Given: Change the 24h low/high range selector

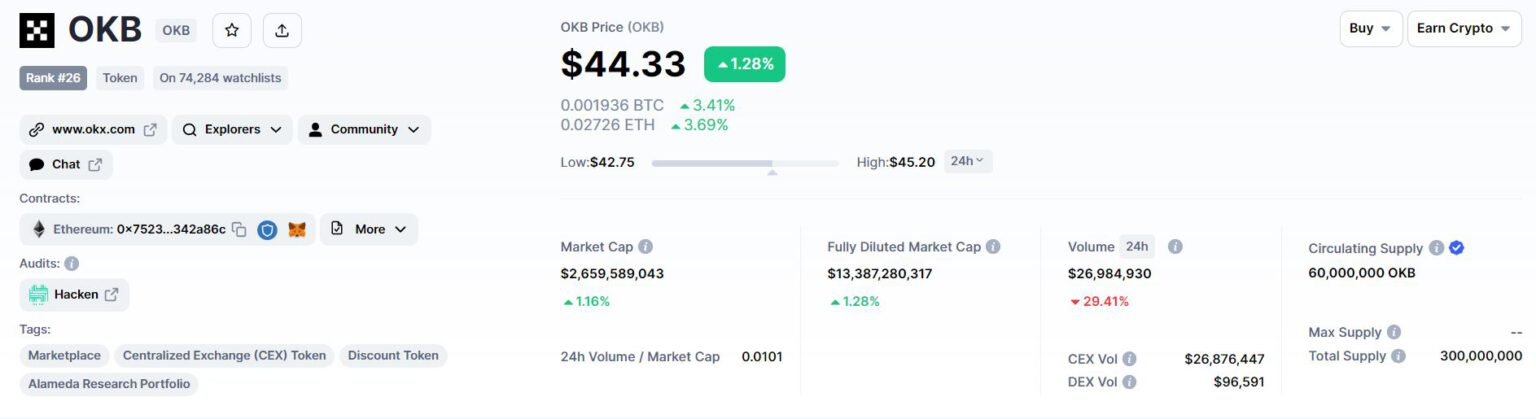Looking at the screenshot, I should coord(967,161).
